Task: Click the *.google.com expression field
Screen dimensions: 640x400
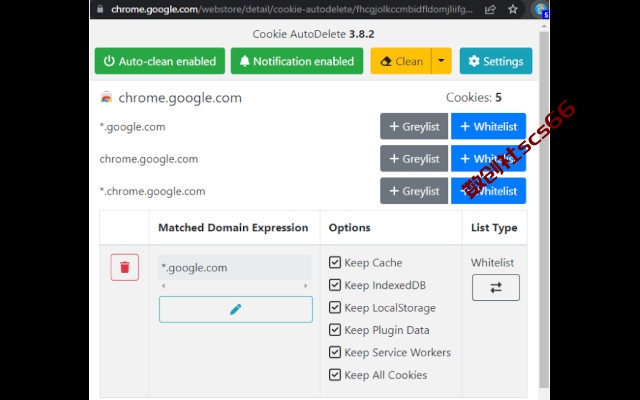Action: pos(234,267)
